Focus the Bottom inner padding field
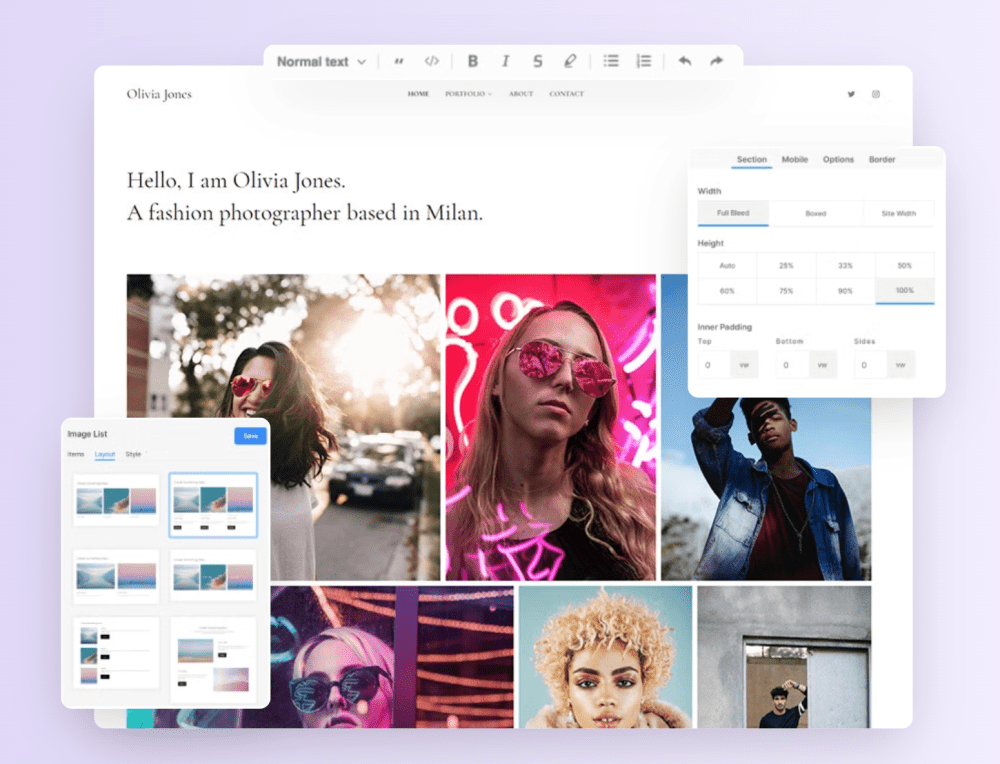The width and height of the screenshot is (1000, 764). pyautogui.click(x=791, y=365)
